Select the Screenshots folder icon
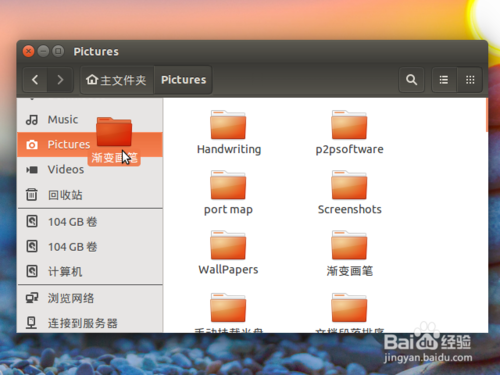This screenshot has height=375, width=500. 349,185
